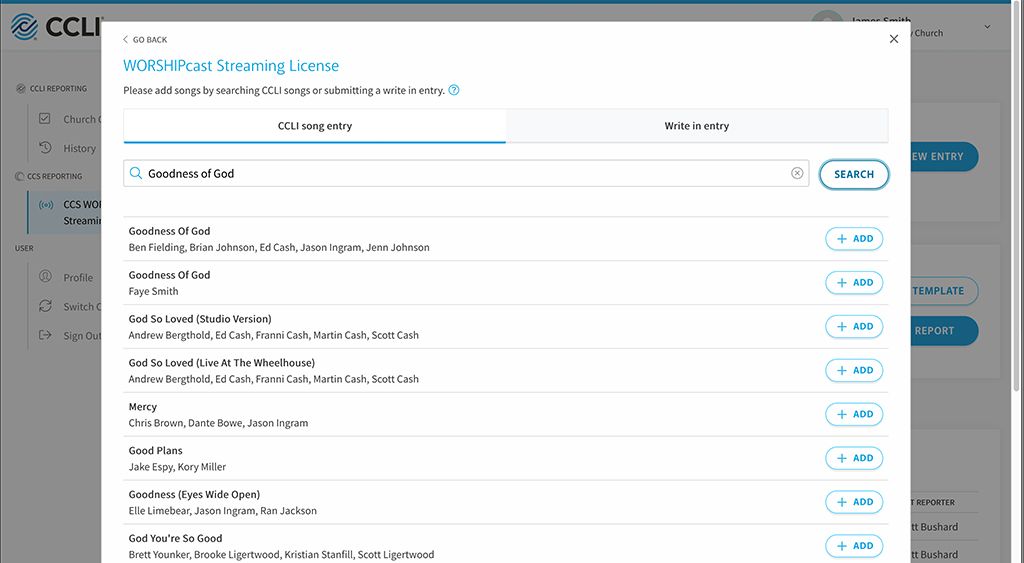Viewport: 1024px width, 563px height.
Task: Click the search magnifier icon
Action: click(x=136, y=173)
